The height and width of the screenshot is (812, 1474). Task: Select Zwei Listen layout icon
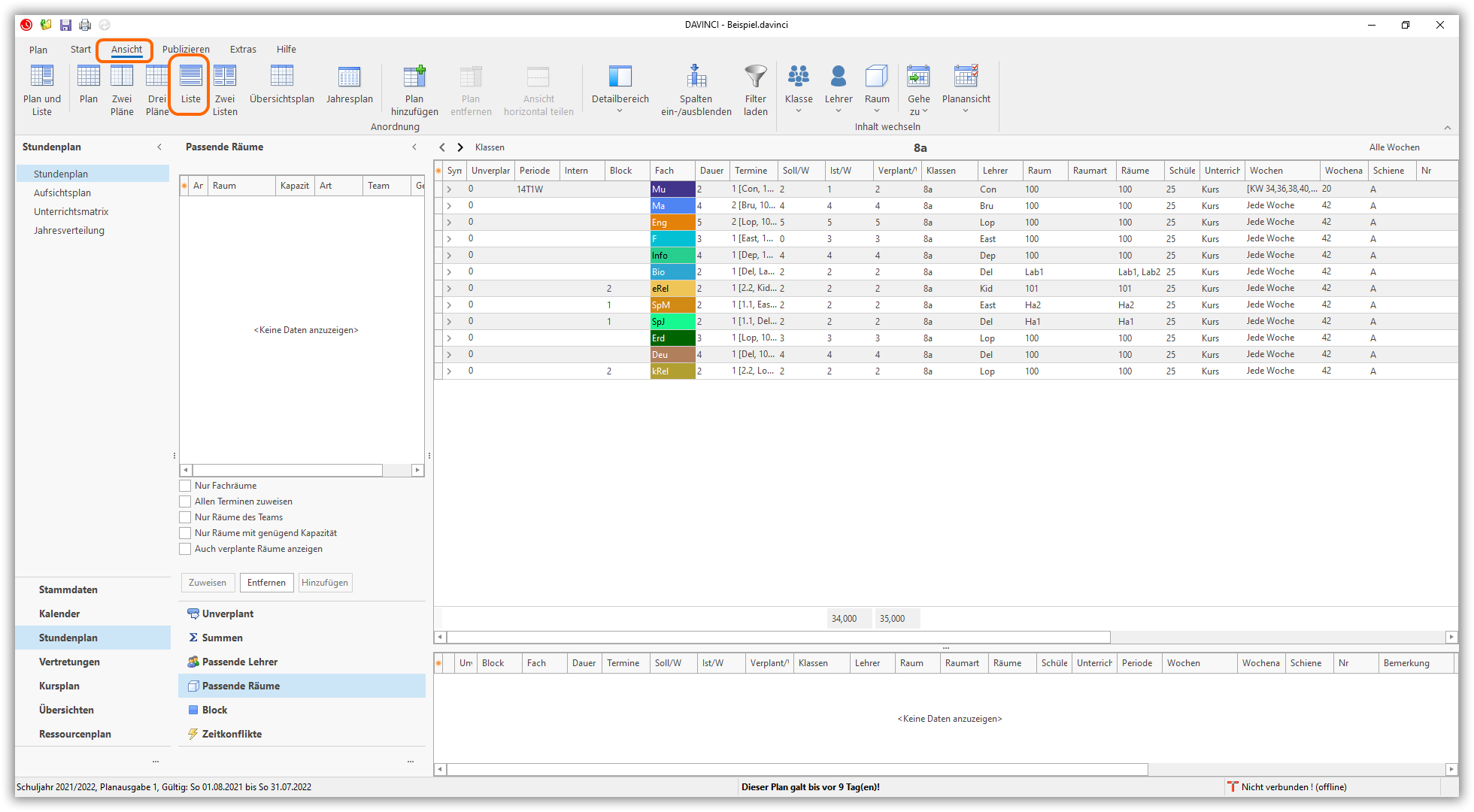pos(225,77)
